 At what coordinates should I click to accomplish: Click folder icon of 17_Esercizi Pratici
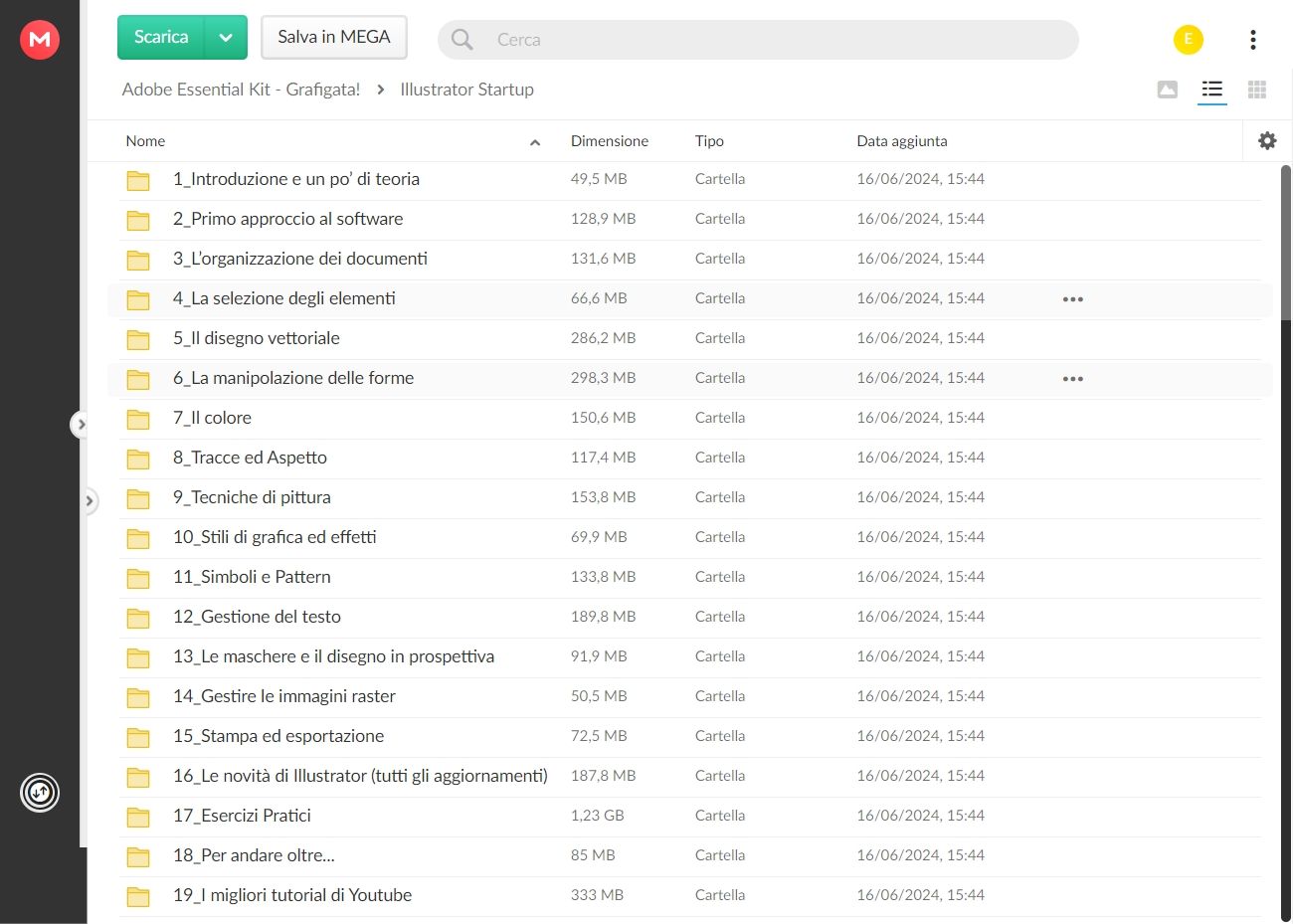click(x=138, y=817)
